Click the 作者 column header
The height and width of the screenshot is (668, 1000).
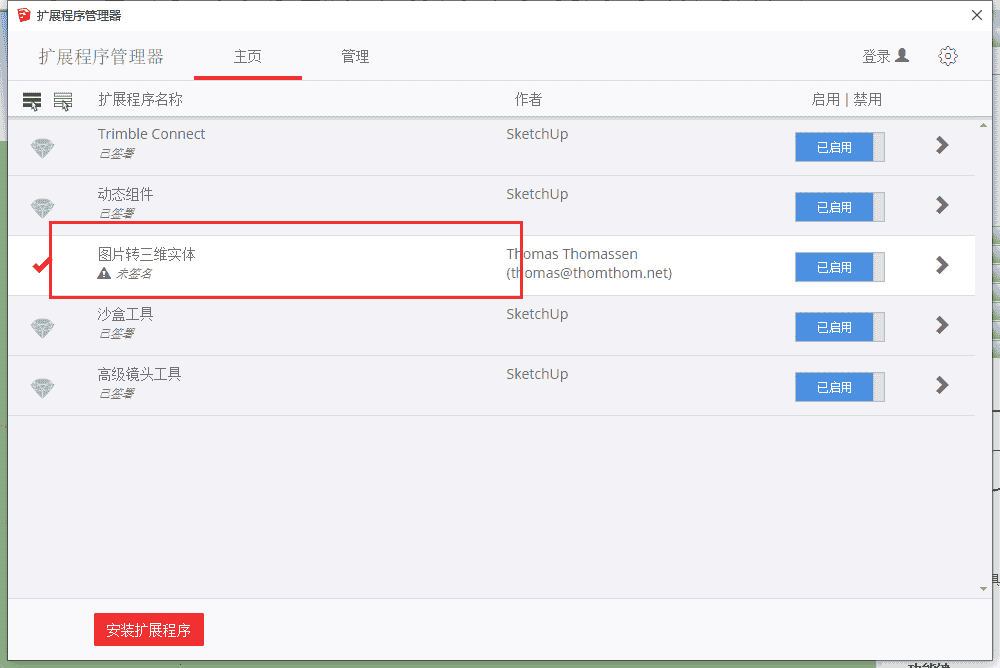tap(528, 100)
